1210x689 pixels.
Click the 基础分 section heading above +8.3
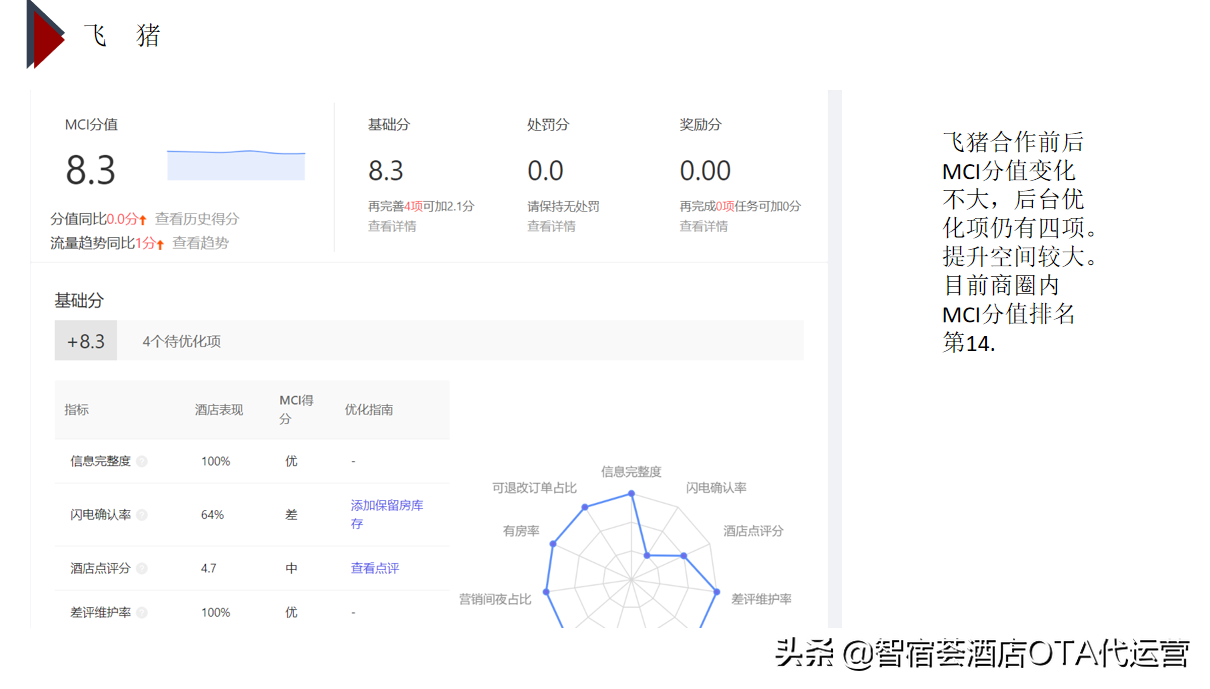[x=79, y=300]
